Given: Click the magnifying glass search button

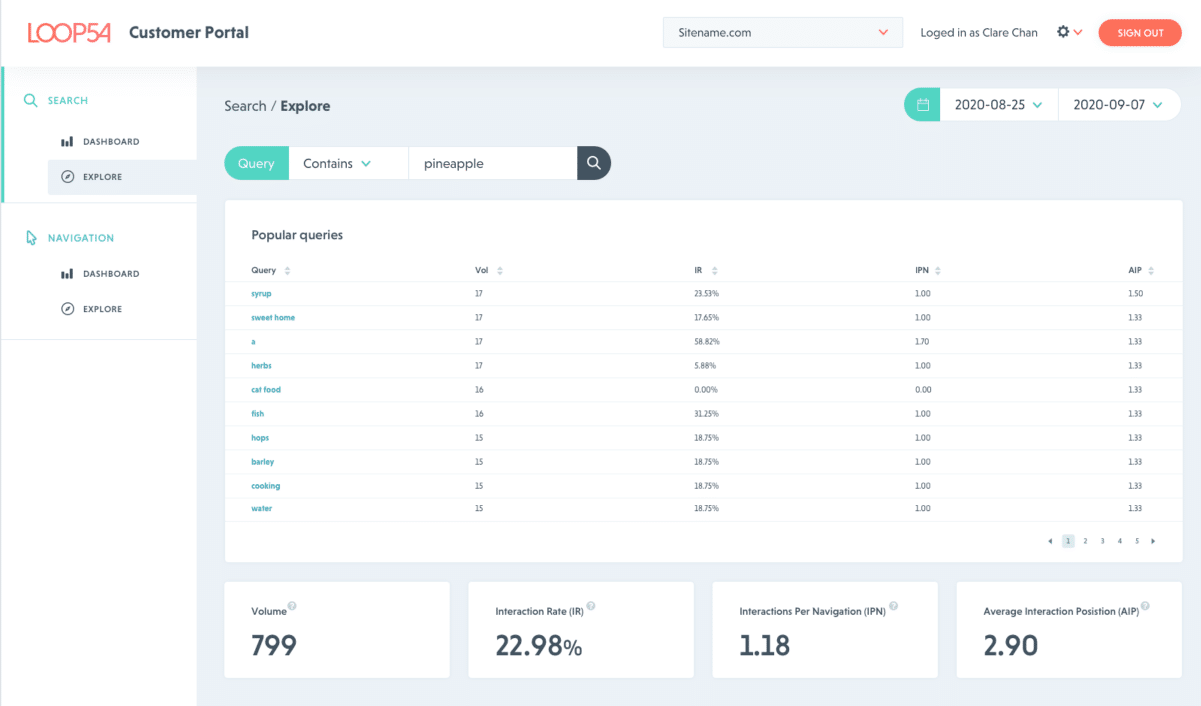Looking at the screenshot, I should [x=593, y=163].
